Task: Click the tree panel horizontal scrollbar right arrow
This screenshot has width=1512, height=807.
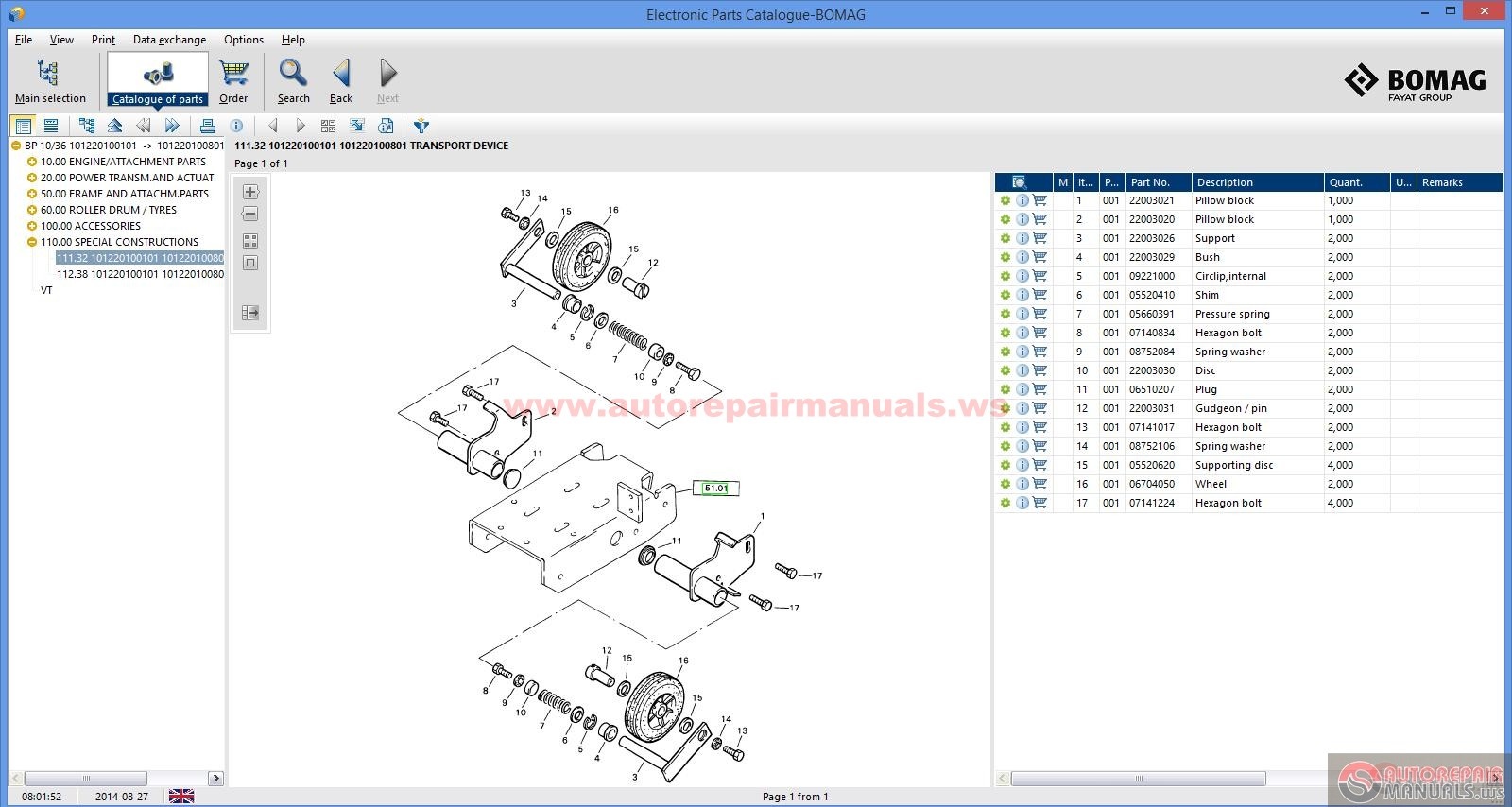Action: click(x=215, y=779)
